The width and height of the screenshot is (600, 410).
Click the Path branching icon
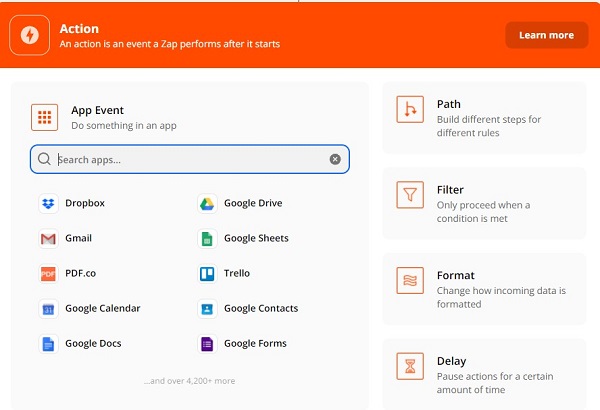(x=410, y=109)
